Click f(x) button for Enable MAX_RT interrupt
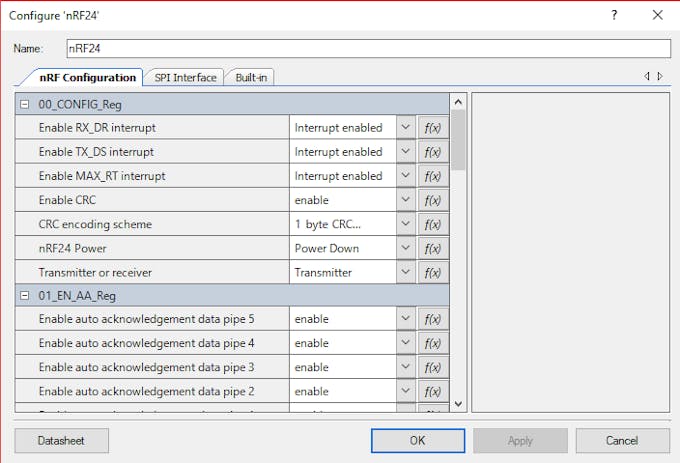The image size is (680, 463). (433, 176)
